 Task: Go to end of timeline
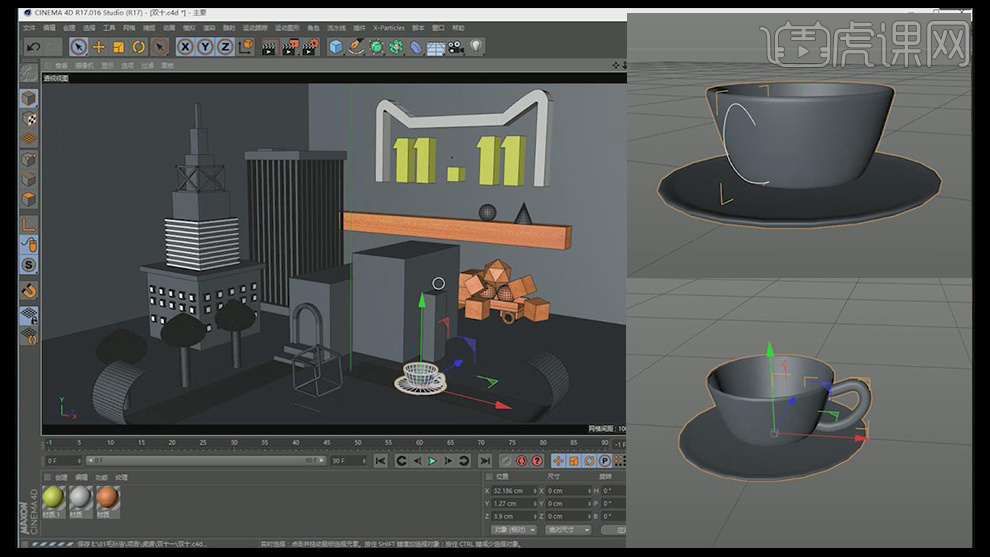pos(485,461)
